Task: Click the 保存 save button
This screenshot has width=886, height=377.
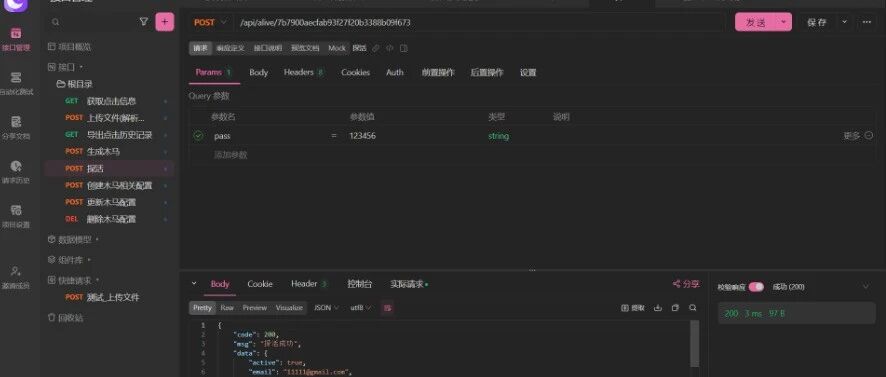Action: point(816,22)
